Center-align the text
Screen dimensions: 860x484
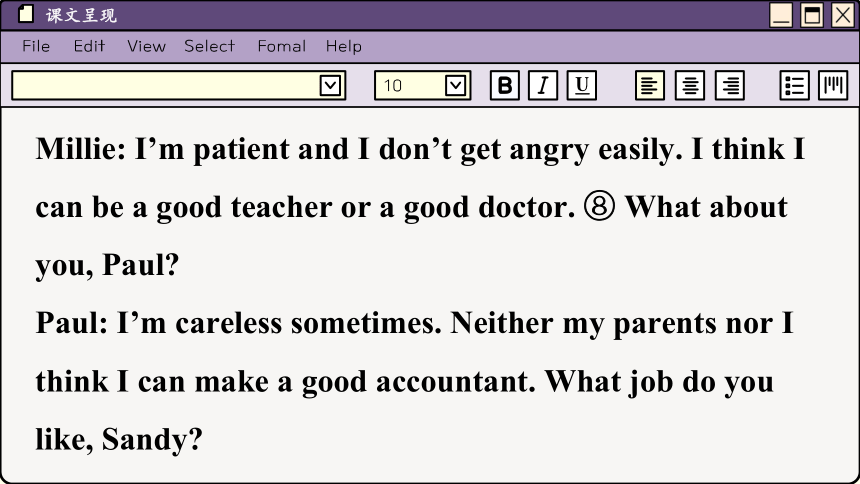[690, 85]
